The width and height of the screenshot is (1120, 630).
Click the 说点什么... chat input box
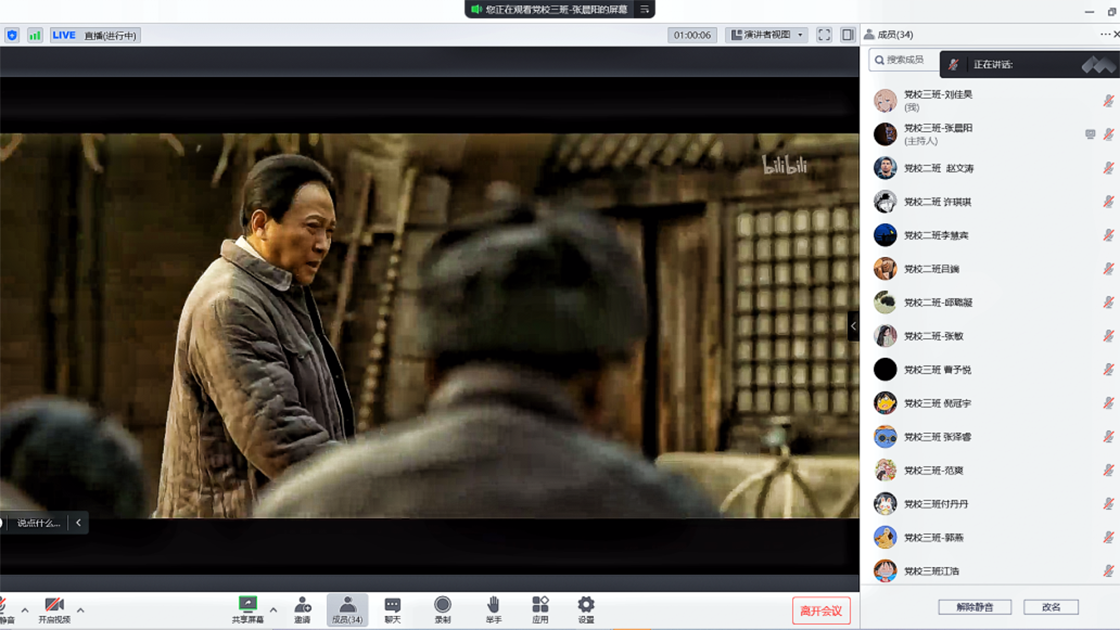(38, 523)
